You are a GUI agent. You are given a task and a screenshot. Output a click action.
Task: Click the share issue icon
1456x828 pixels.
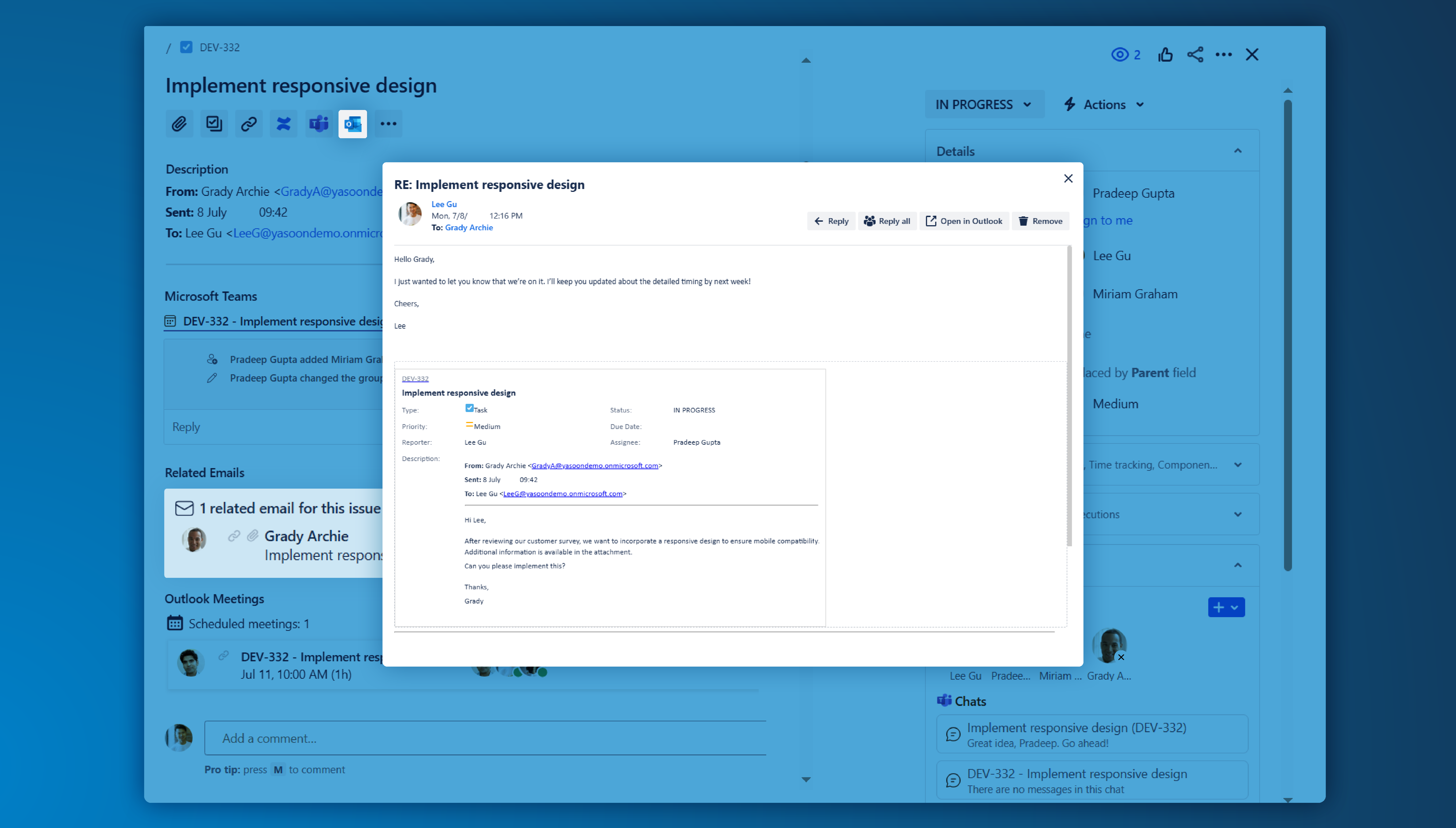(x=1195, y=55)
